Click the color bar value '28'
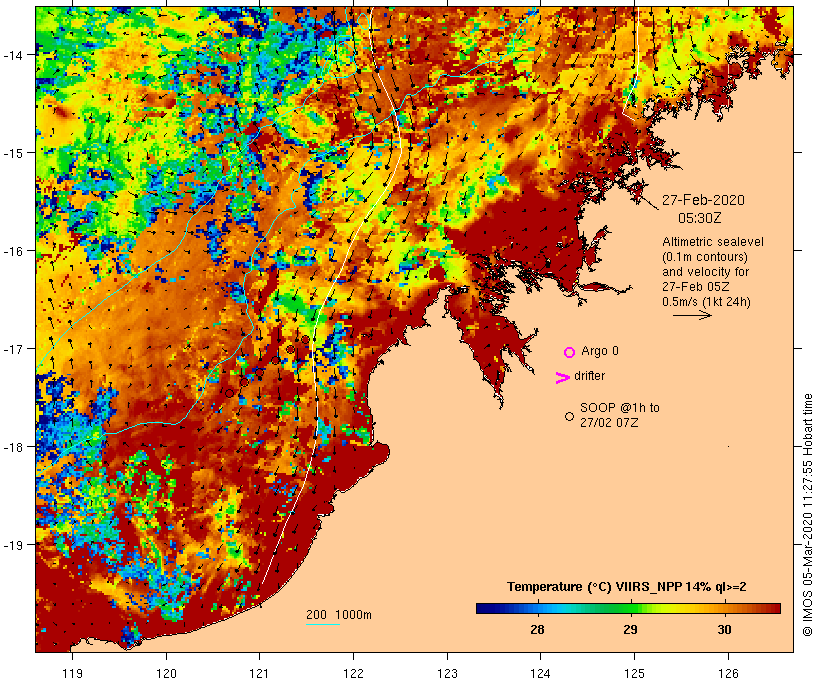 537,630
